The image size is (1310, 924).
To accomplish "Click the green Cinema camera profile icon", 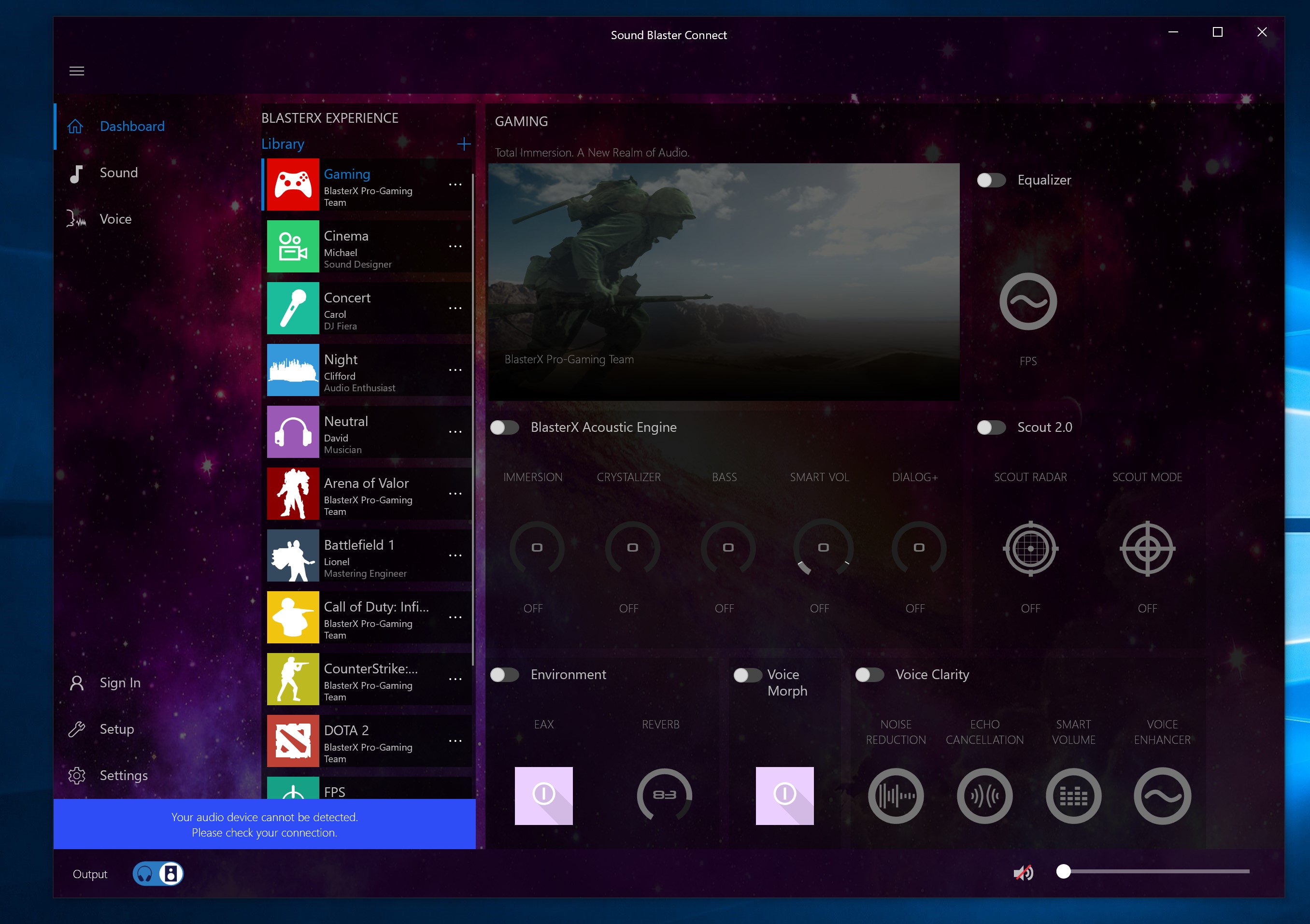I will [x=293, y=246].
